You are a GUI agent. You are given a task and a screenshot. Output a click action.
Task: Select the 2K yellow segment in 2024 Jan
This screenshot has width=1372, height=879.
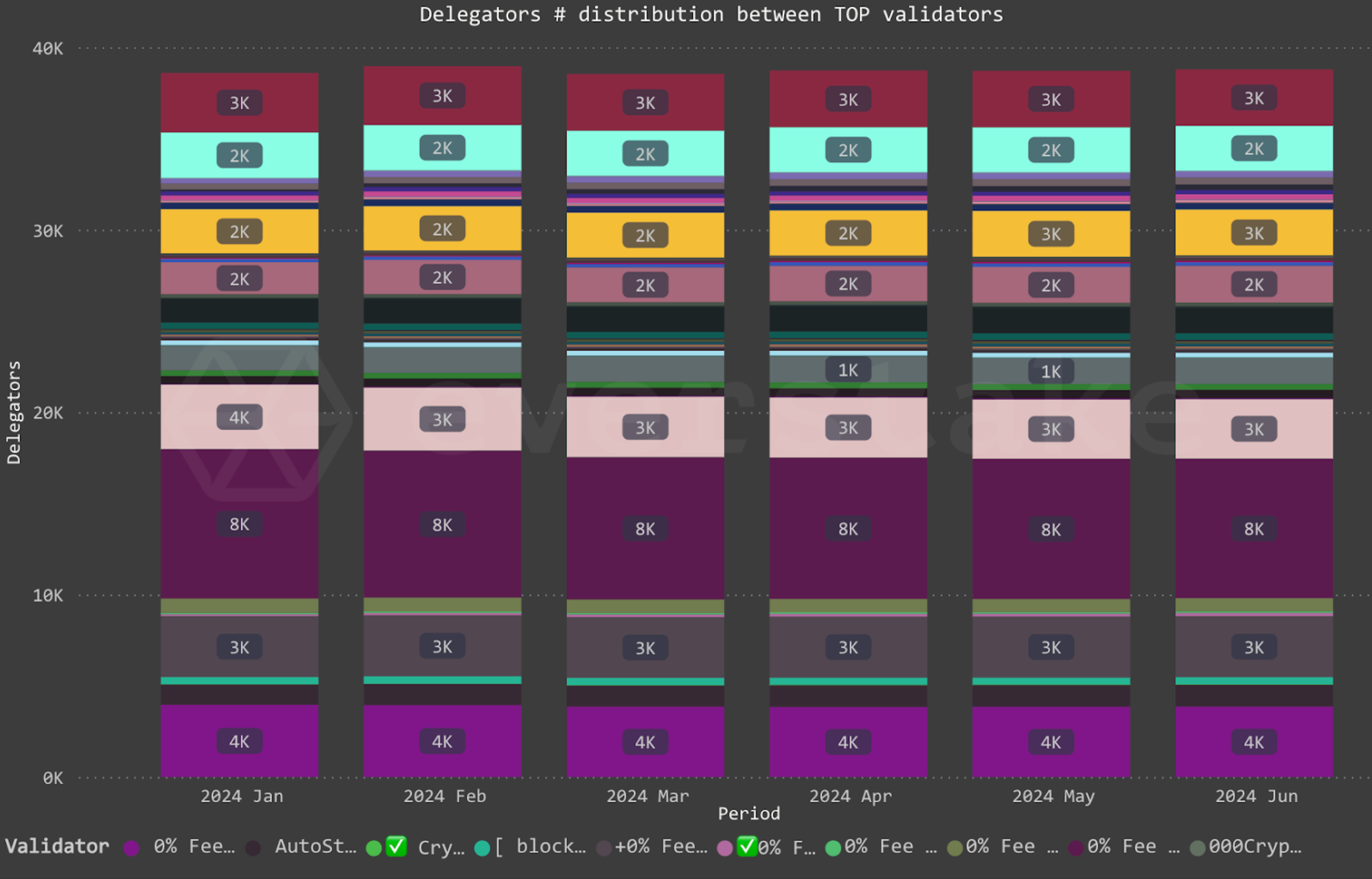point(240,231)
